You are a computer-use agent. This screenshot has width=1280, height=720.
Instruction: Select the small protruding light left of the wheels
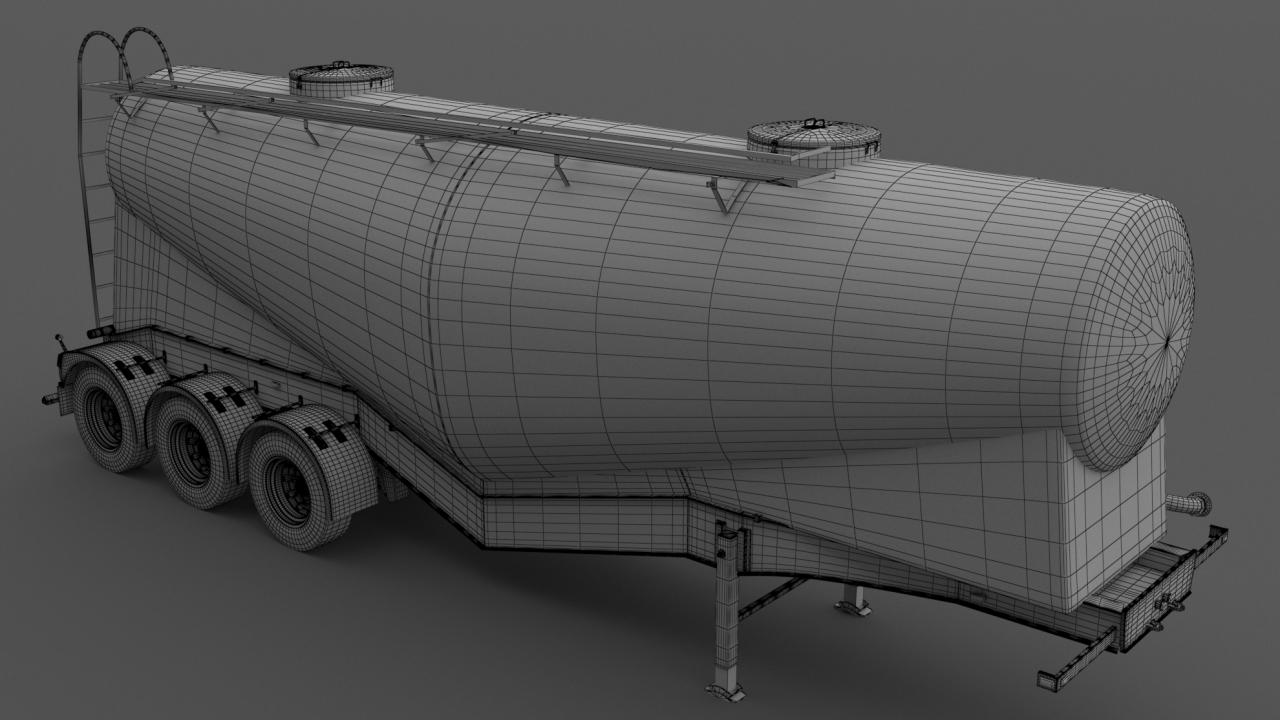pyautogui.click(x=50, y=400)
